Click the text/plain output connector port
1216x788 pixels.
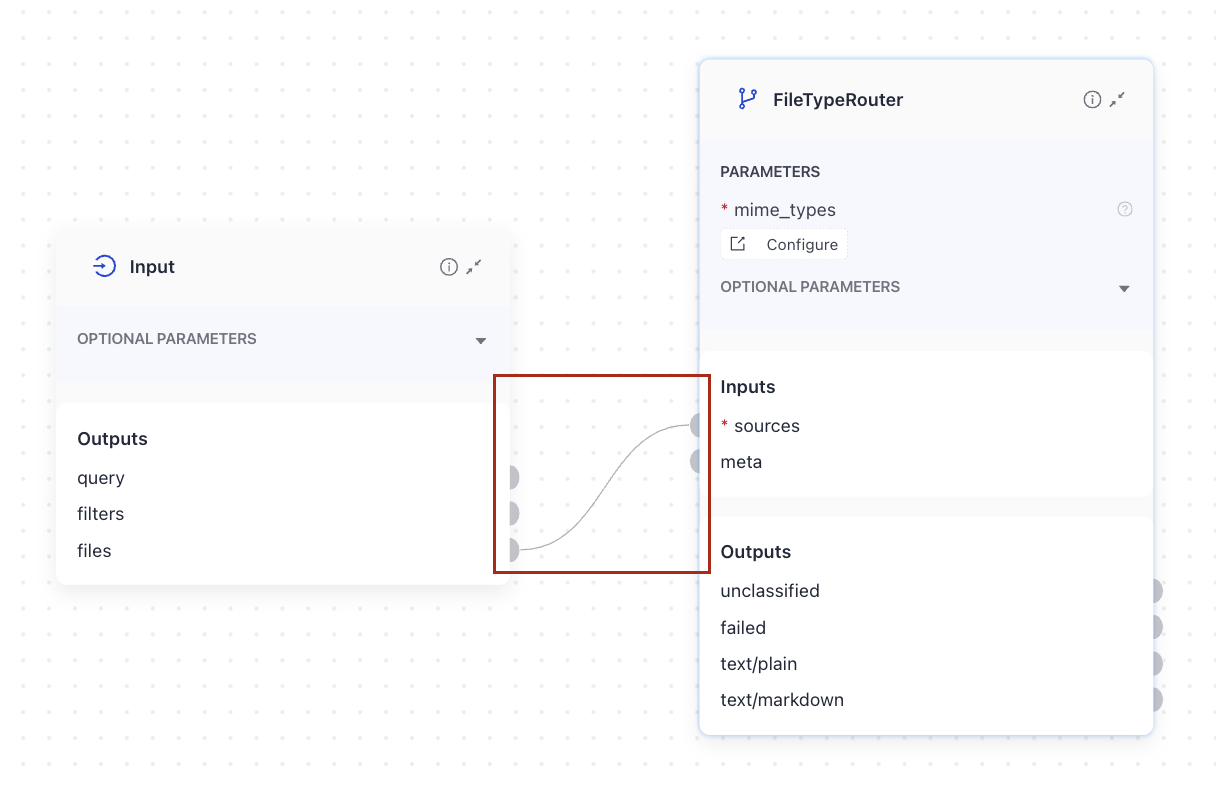coord(1155,664)
